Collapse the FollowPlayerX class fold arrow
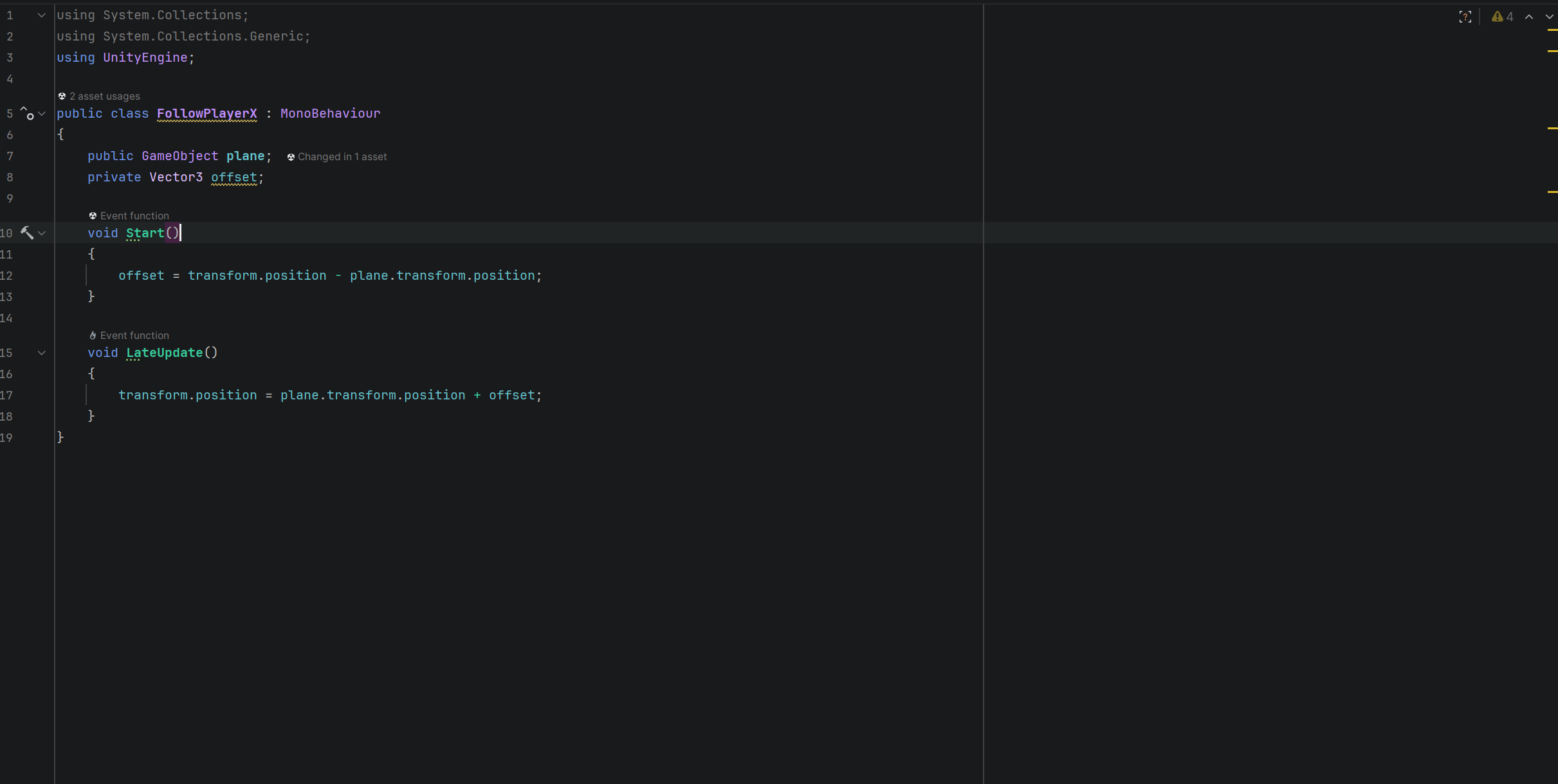1558x784 pixels. coord(42,114)
